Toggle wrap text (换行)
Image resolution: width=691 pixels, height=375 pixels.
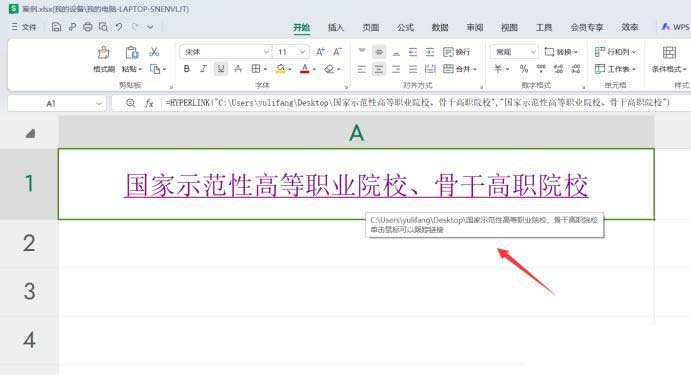(x=457, y=52)
